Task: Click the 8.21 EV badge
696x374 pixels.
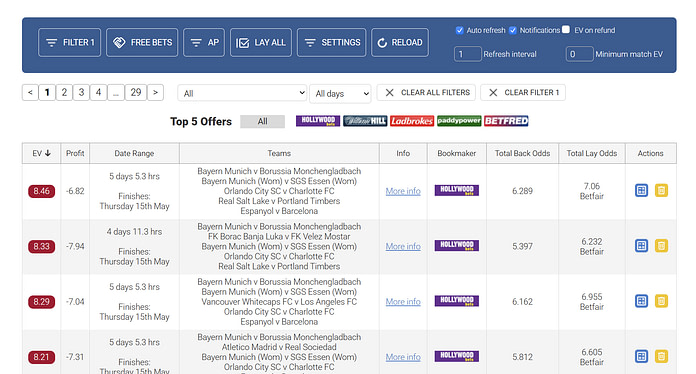Action: point(41,357)
